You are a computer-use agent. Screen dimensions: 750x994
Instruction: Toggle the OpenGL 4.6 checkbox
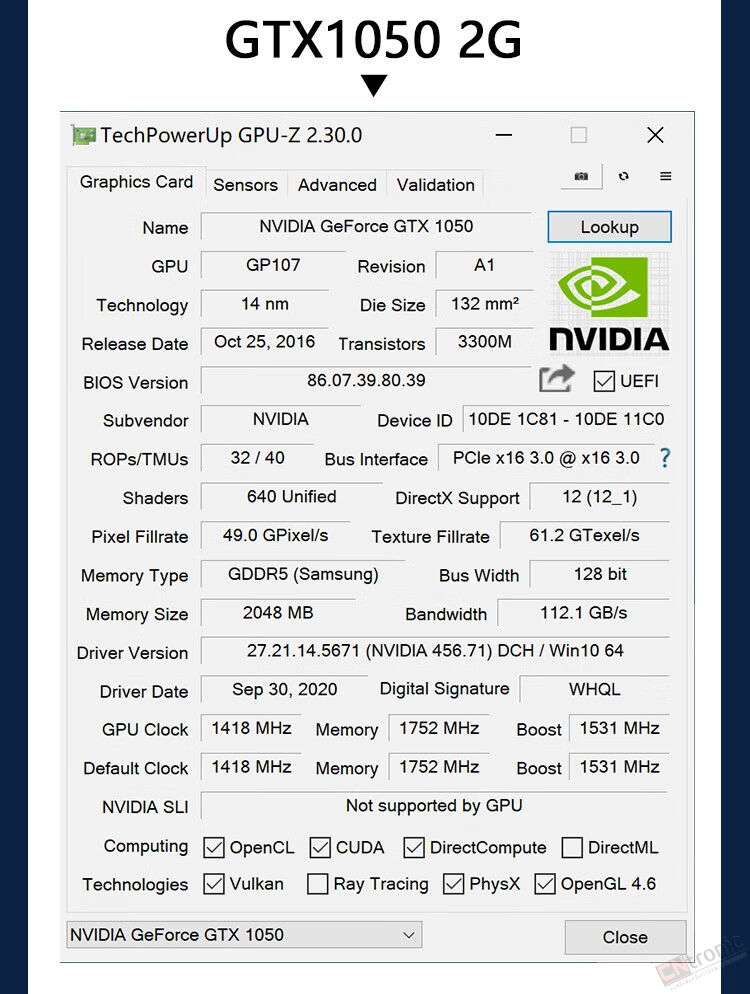click(x=545, y=884)
